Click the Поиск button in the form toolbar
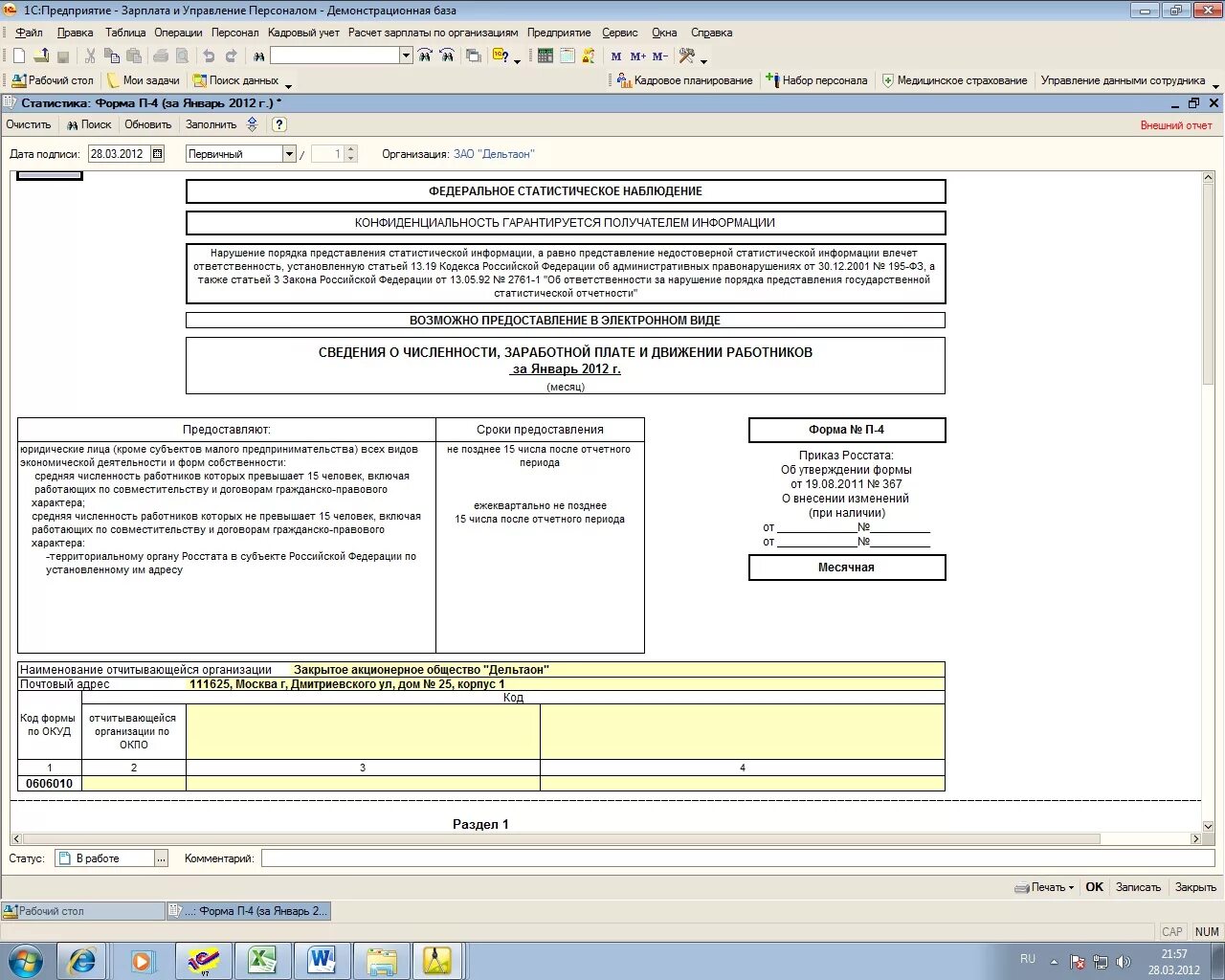Screen dimensions: 1225x980 tap(89, 124)
